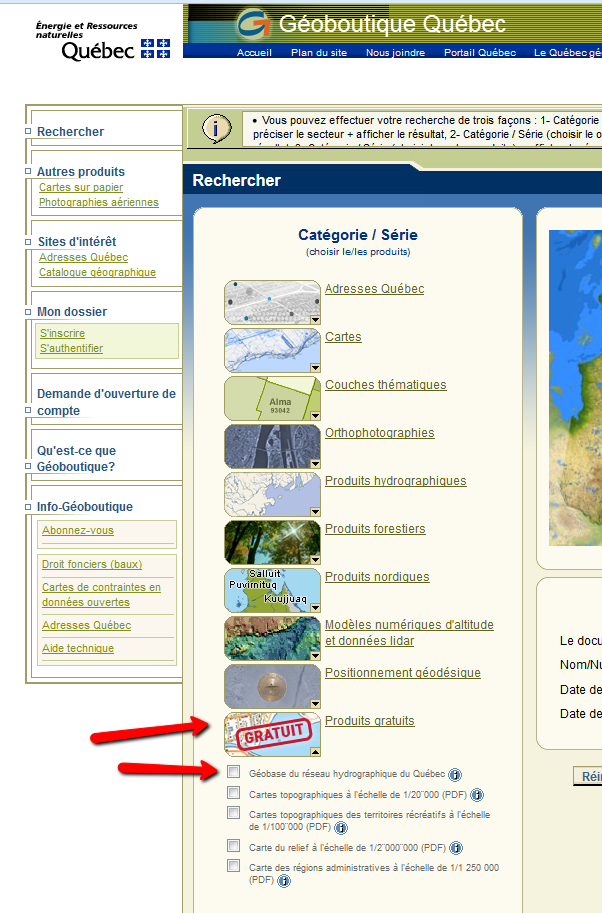Show info for Carte du relief
The height and width of the screenshot is (913, 602).
456,848
